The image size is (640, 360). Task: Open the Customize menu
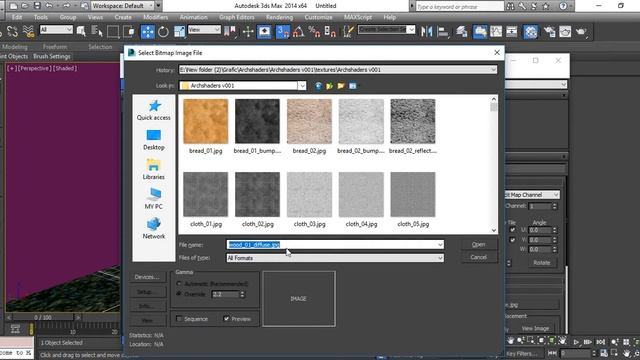pos(318,17)
